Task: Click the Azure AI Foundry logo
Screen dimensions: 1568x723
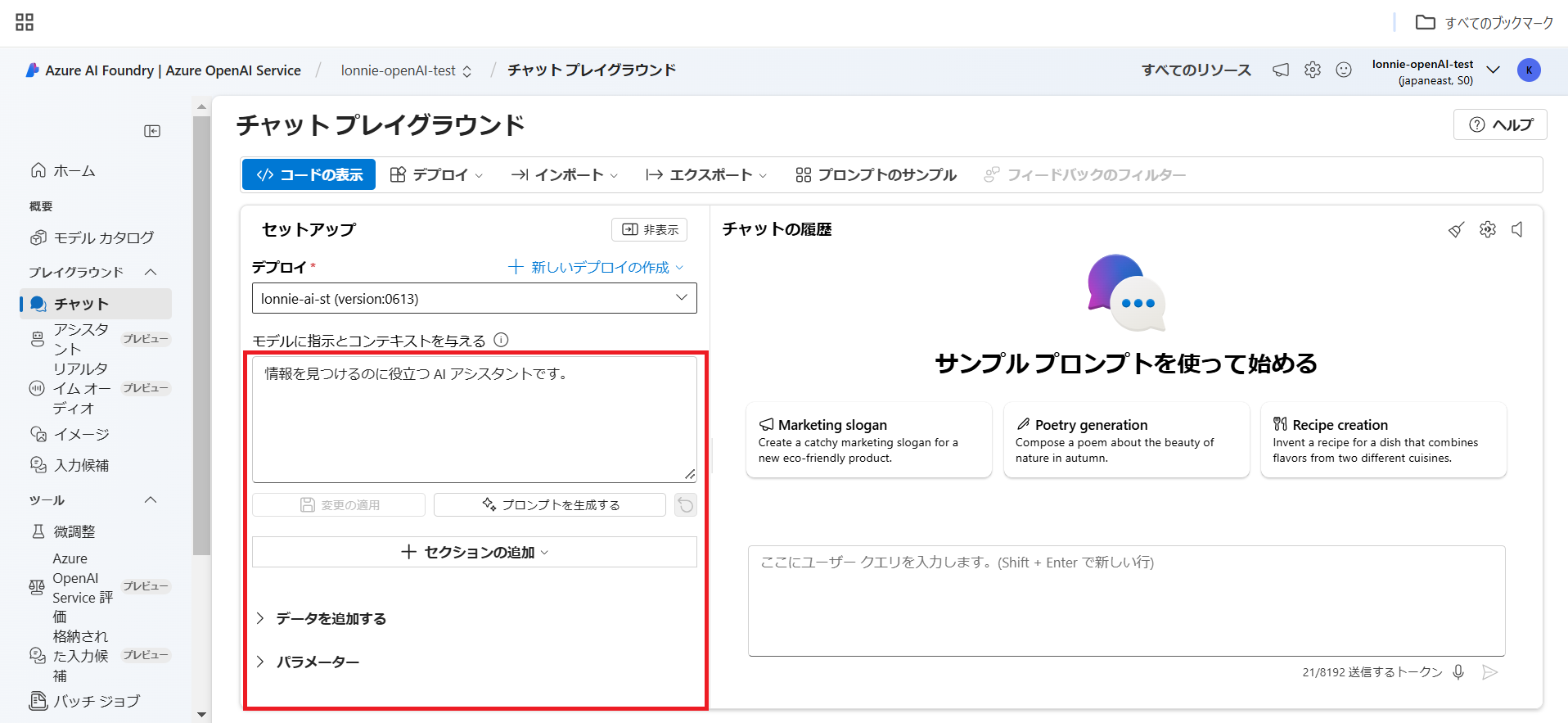Action: [33, 70]
